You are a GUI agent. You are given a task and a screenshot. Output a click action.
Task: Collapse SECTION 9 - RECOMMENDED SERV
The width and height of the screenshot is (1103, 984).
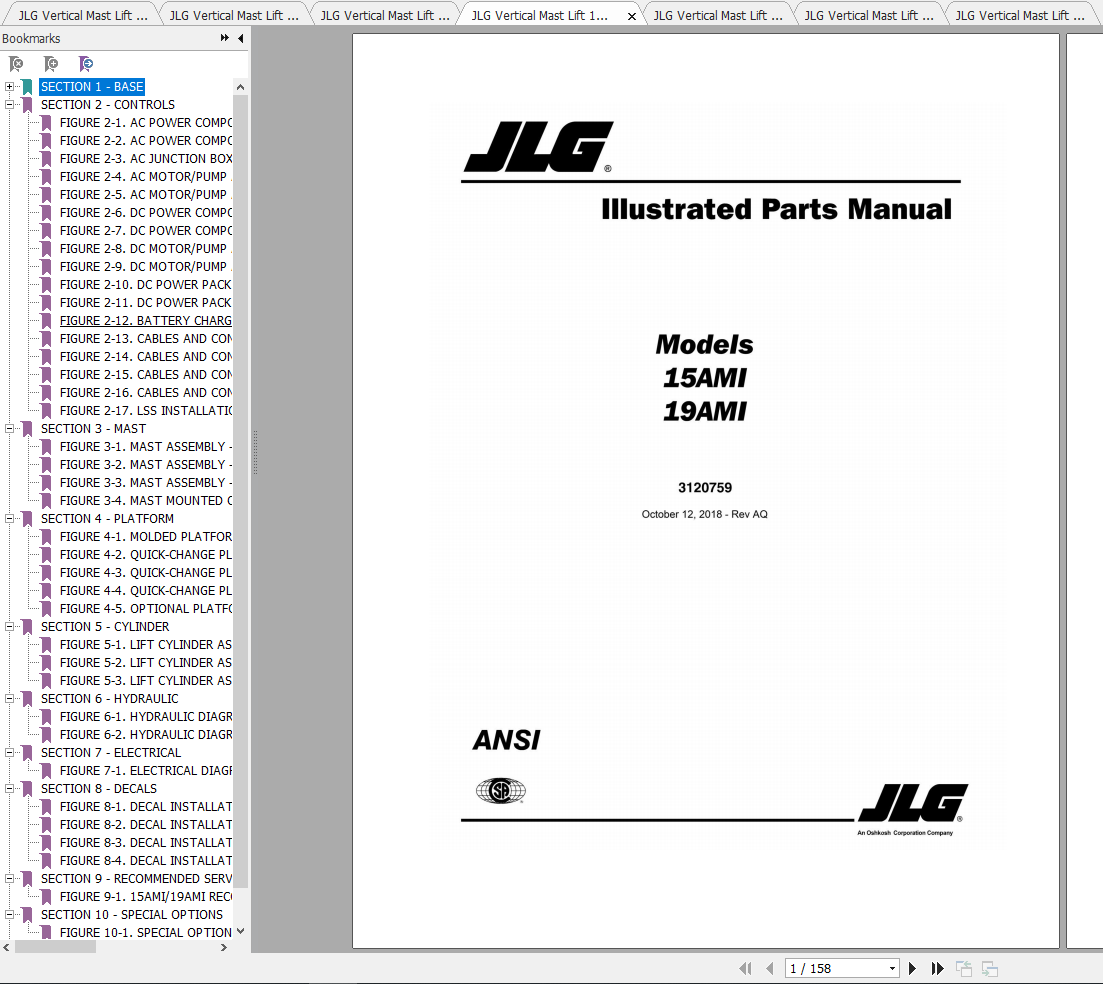[x=9, y=878]
